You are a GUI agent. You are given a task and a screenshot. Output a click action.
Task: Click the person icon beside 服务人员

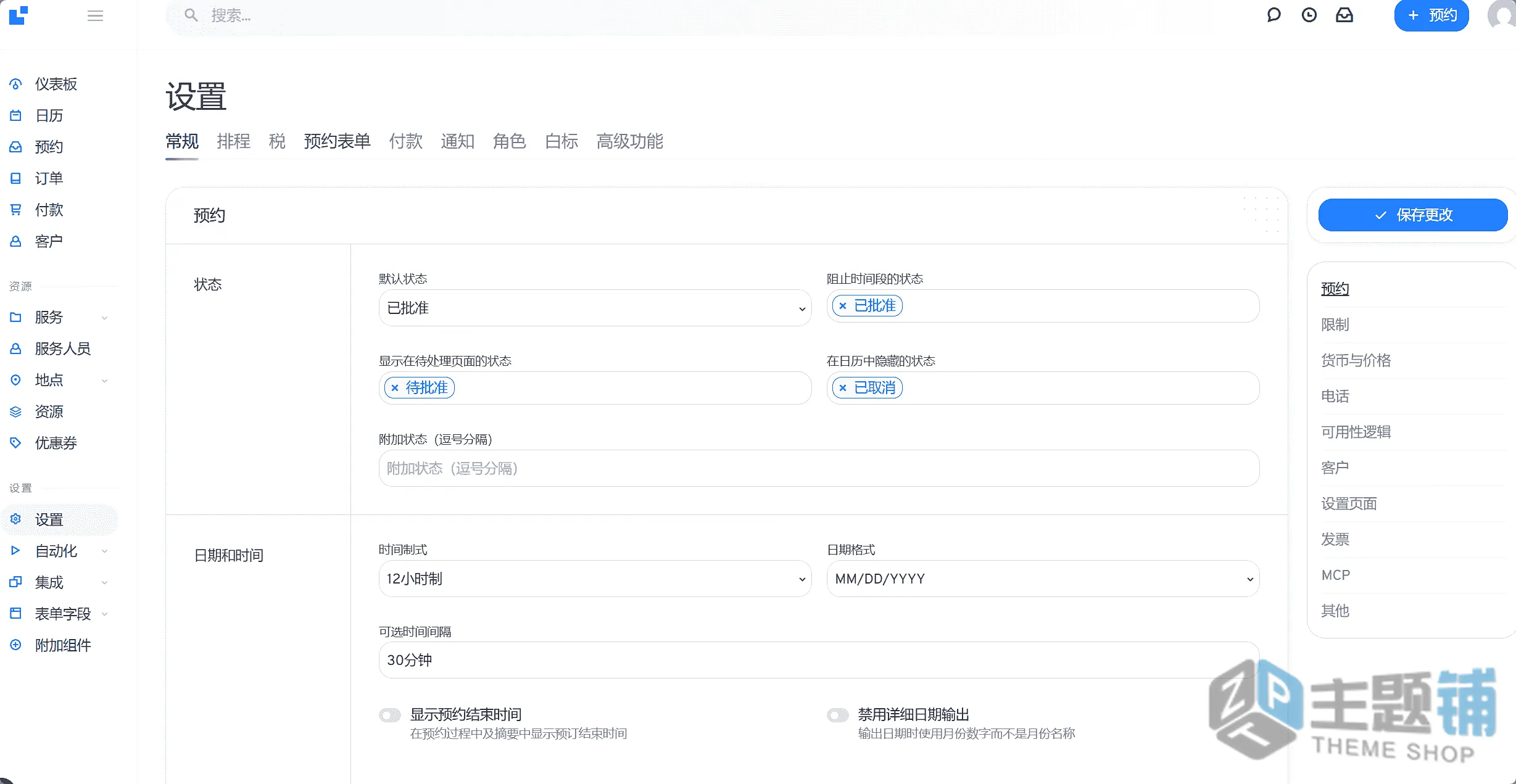(16, 349)
